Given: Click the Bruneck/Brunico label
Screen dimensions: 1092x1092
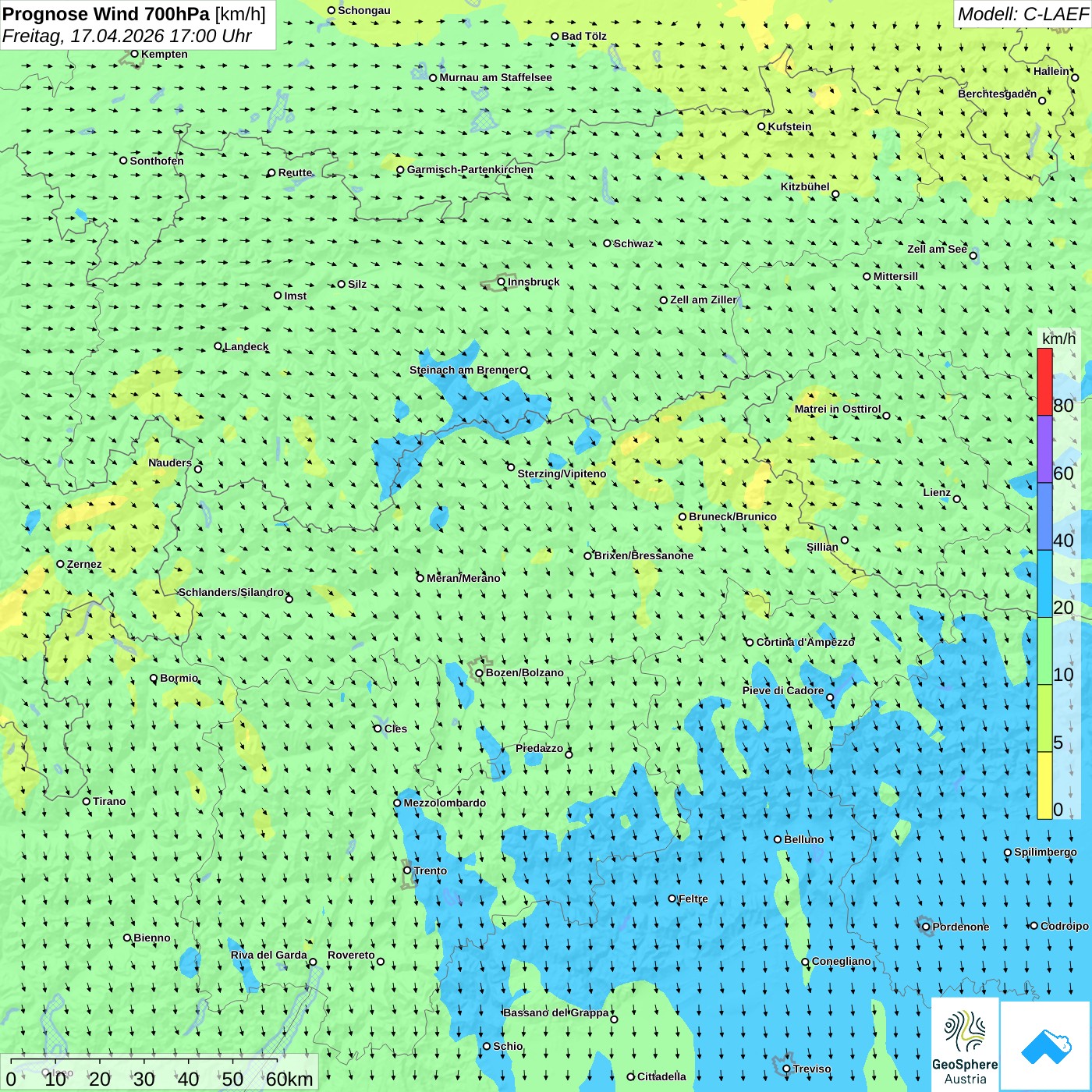Looking at the screenshot, I should click(x=732, y=516).
